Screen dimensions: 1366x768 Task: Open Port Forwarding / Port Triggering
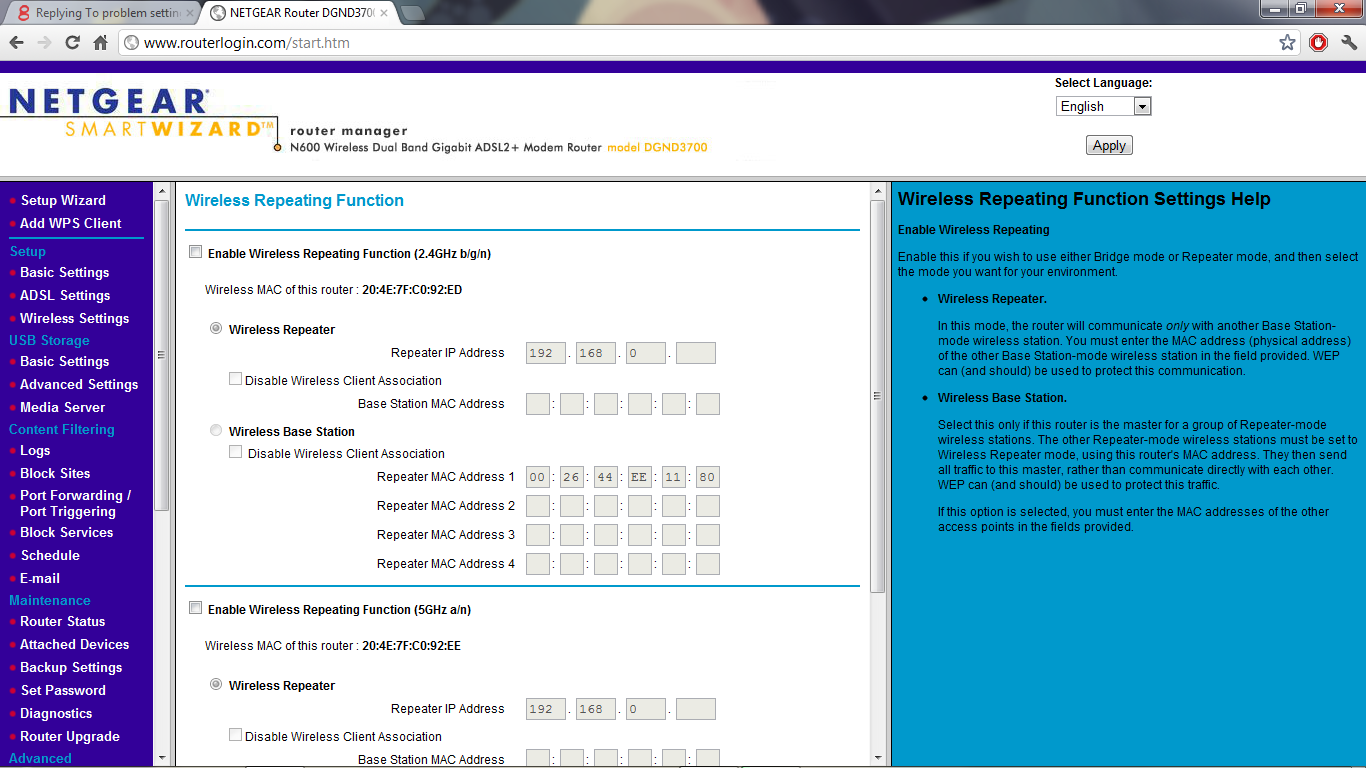pyautogui.click(x=75, y=503)
